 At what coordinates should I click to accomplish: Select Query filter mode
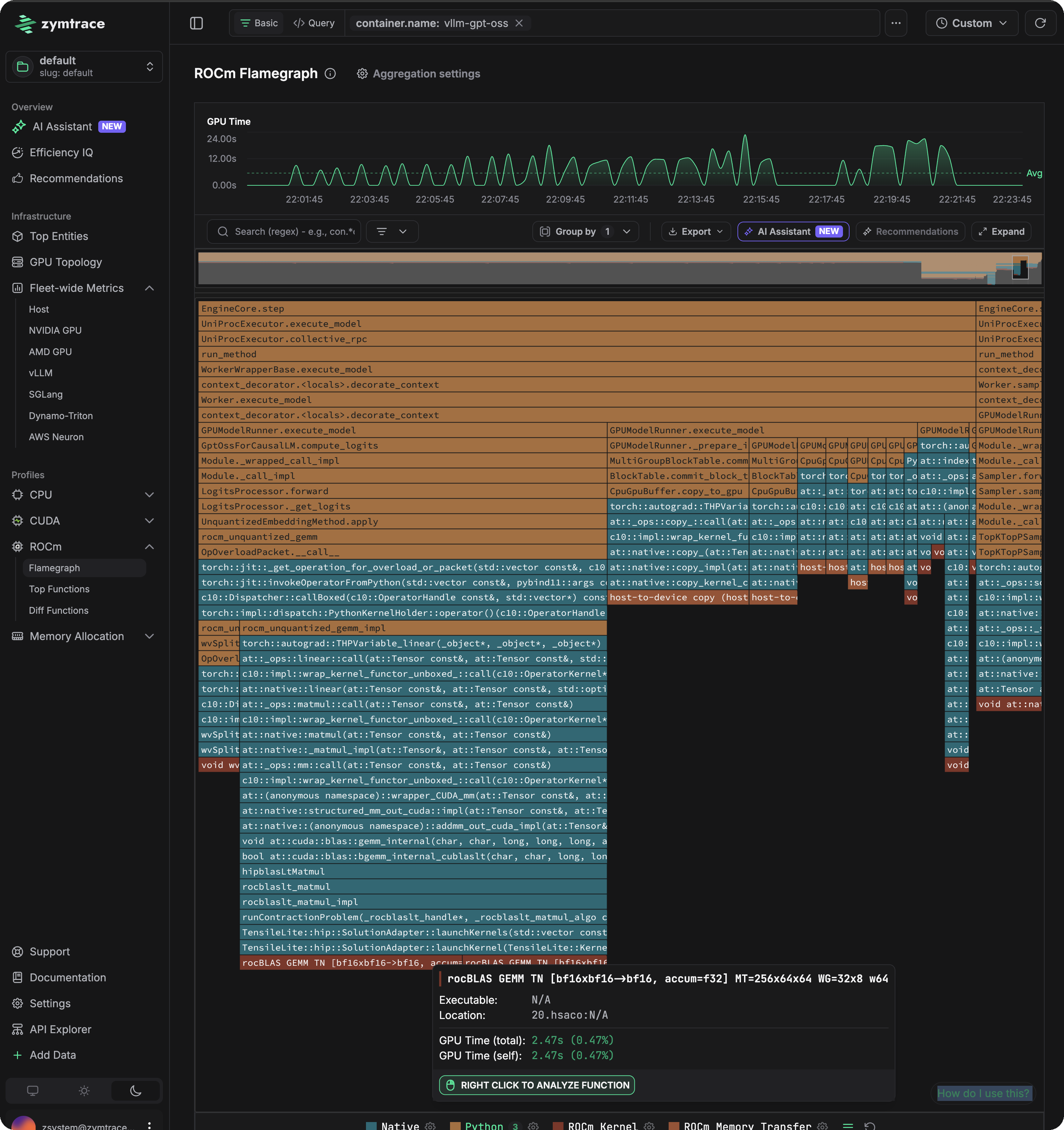[314, 23]
